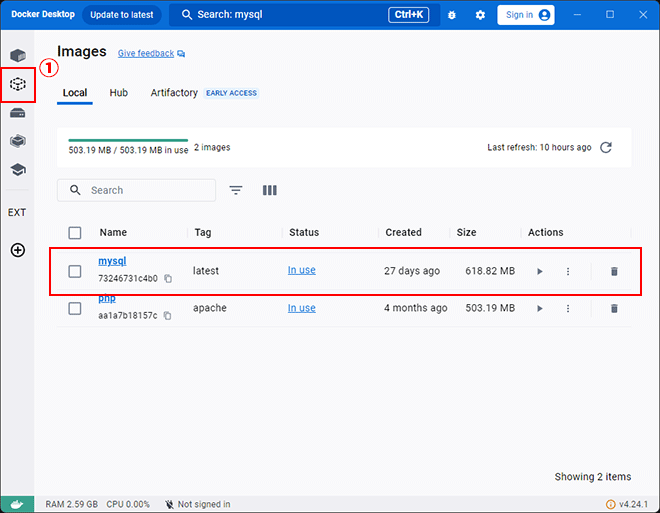660x513 pixels.
Task: Select the php image checkbox
Action: [75, 308]
